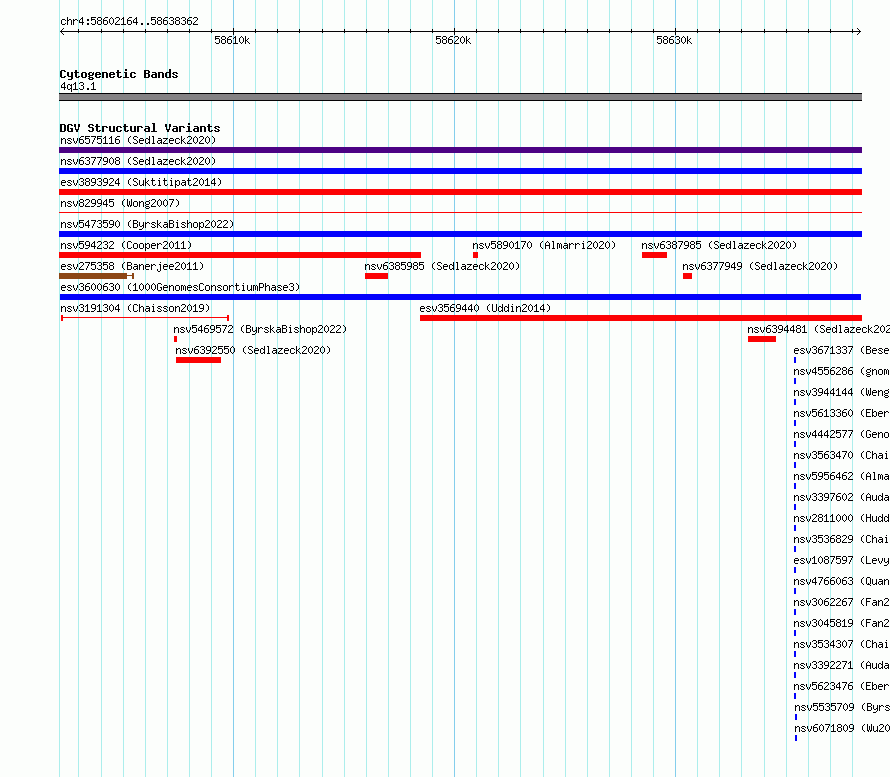This screenshot has width=890, height=777.
Task: Select variant nsv6575116 (Sedlazeck2020) label
Action: click(138, 140)
